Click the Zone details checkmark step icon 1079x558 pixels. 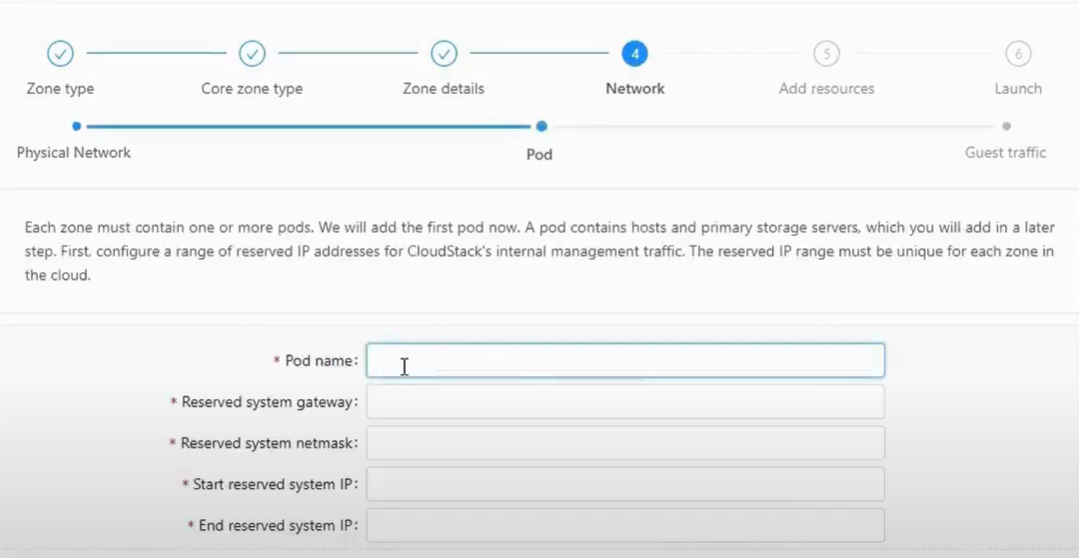tap(444, 54)
